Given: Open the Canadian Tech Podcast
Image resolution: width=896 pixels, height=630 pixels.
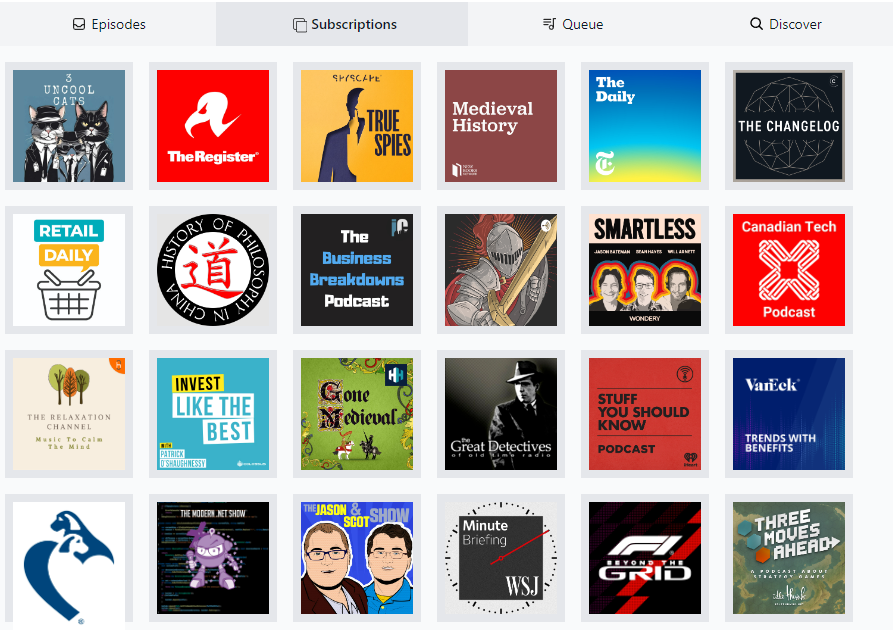Looking at the screenshot, I should [x=789, y=270].
